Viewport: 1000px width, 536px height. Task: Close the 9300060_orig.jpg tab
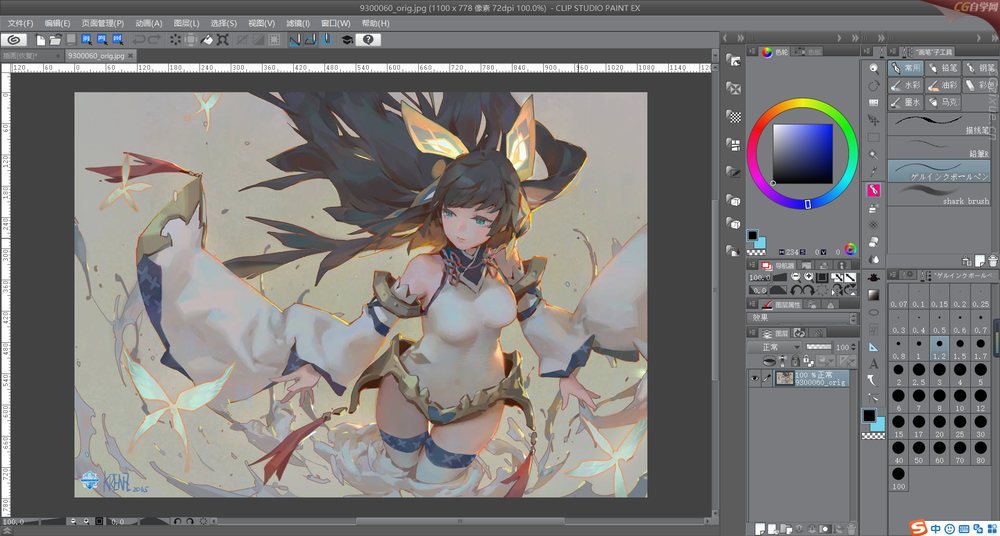[131, 56]
